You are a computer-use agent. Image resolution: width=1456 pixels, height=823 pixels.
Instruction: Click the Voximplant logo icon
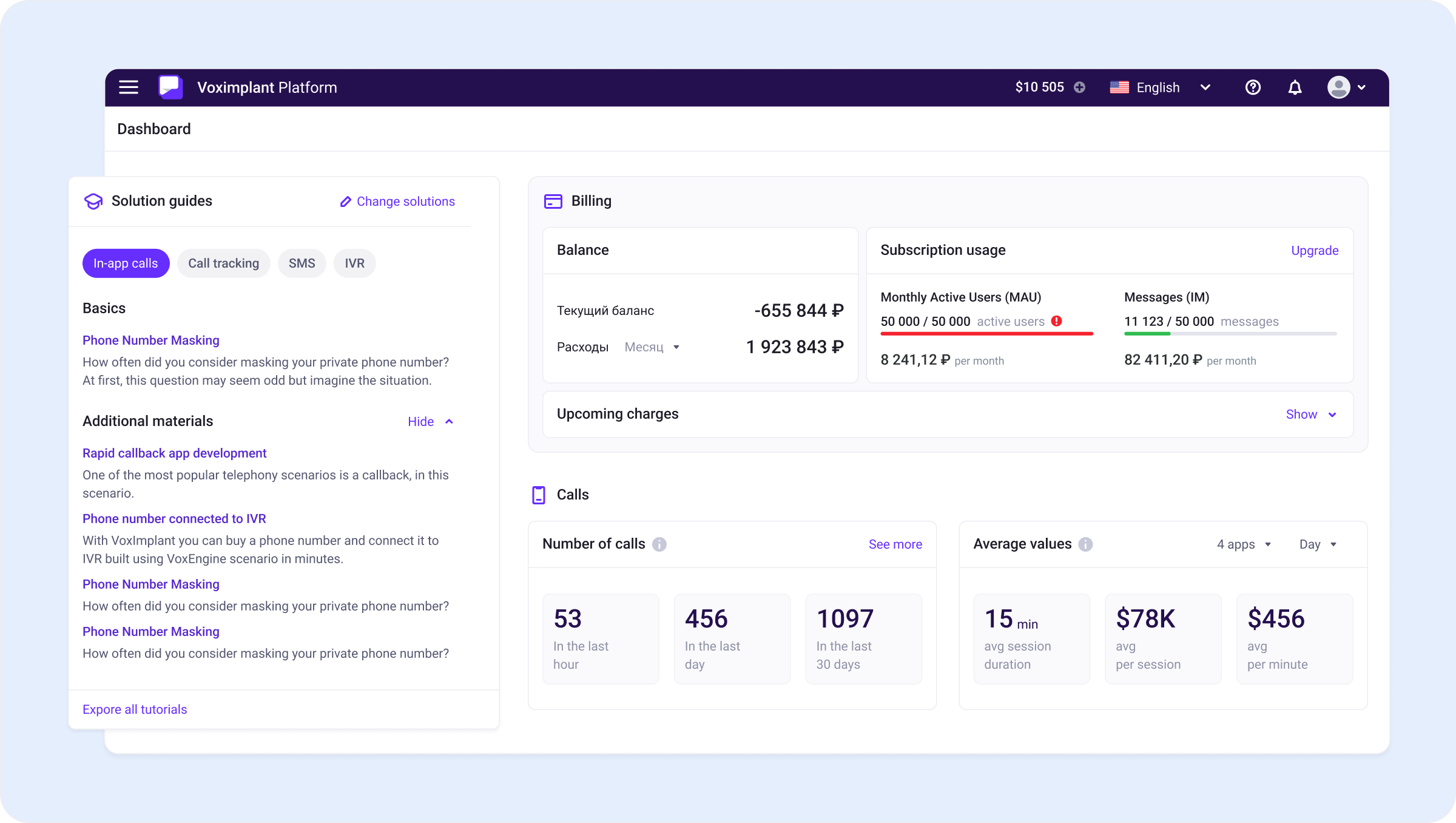point(170,87)
